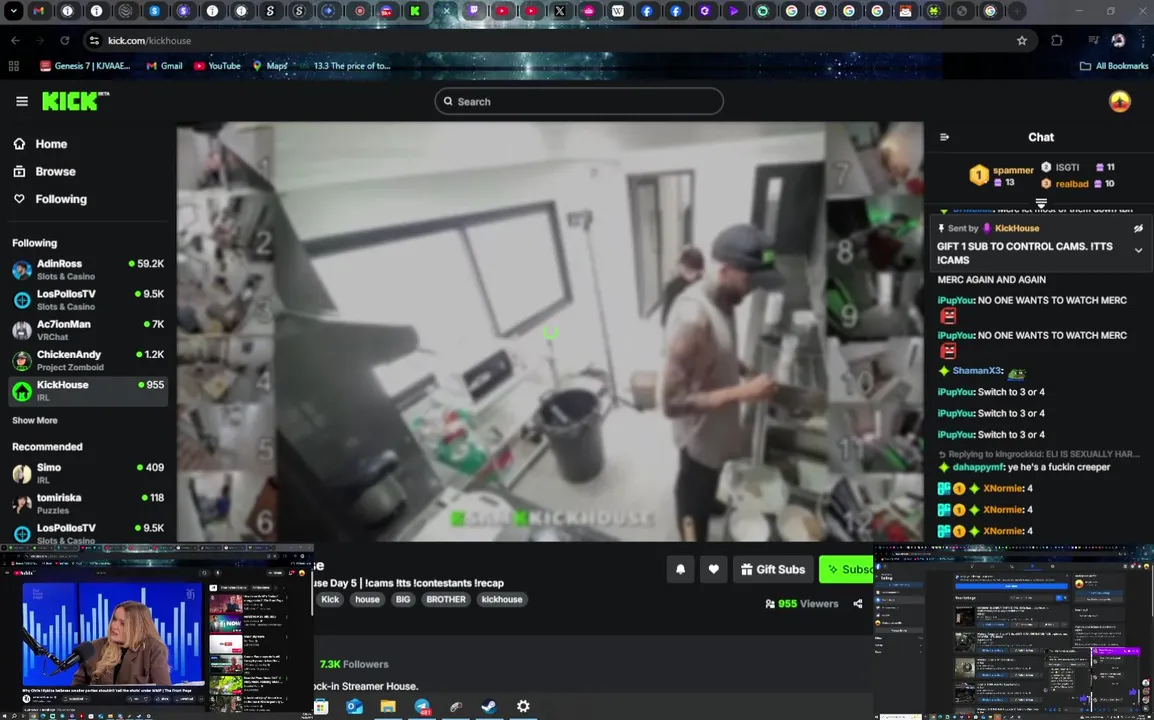Reload the page

[65, 40]
